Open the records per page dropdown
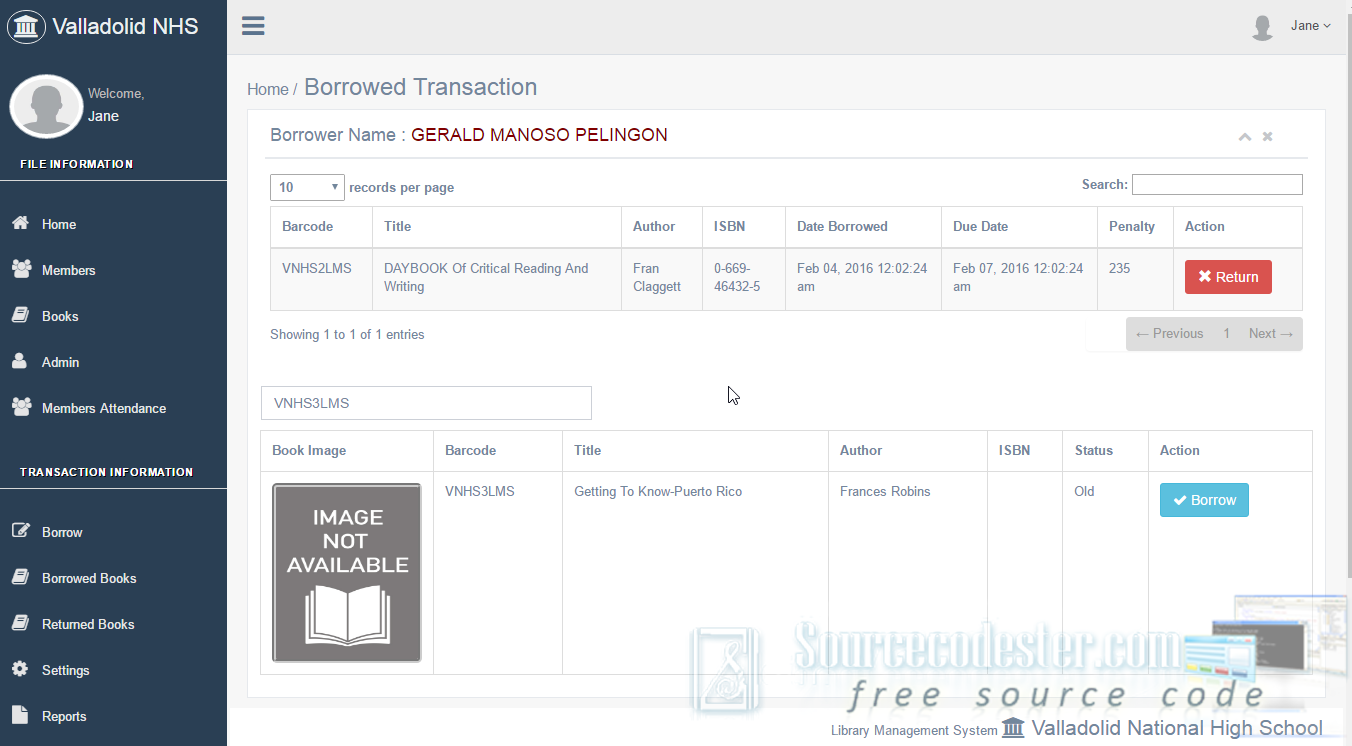The height and width of the screenshot is (746, 1352). tap(307, 187)
